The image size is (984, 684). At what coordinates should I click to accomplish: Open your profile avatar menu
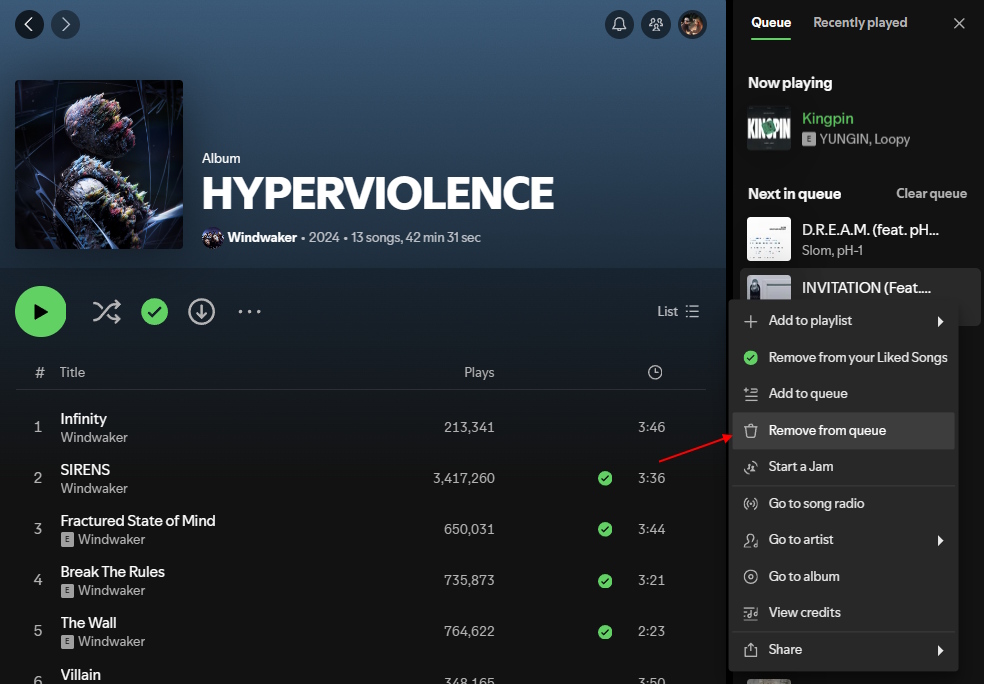(692, 24)
